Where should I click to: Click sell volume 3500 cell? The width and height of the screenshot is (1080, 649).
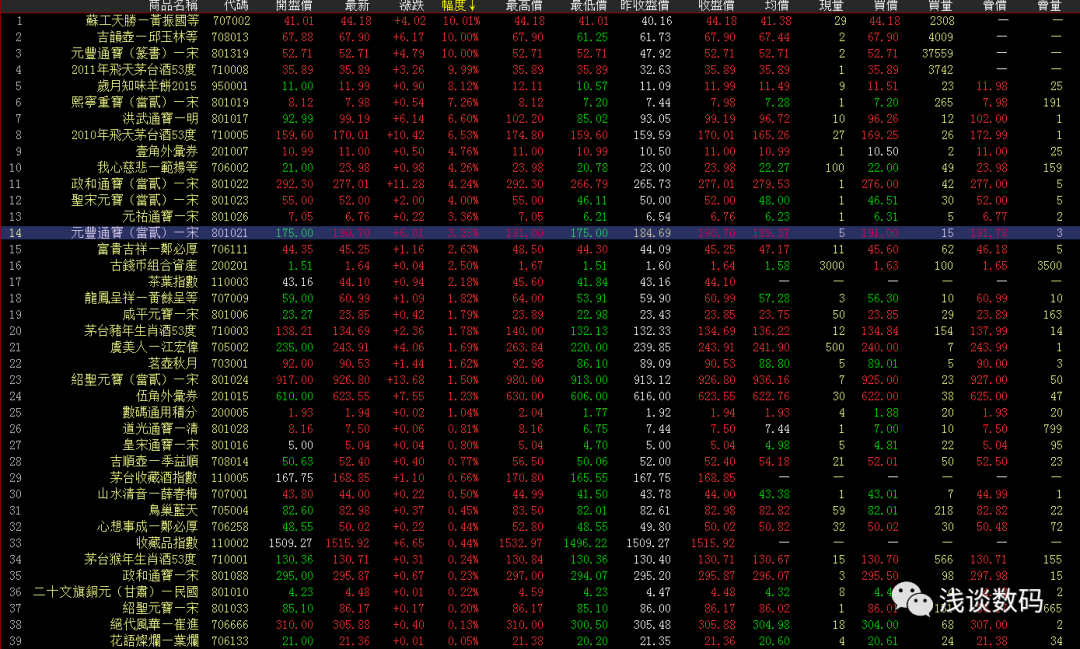[x=1050, y=266]
